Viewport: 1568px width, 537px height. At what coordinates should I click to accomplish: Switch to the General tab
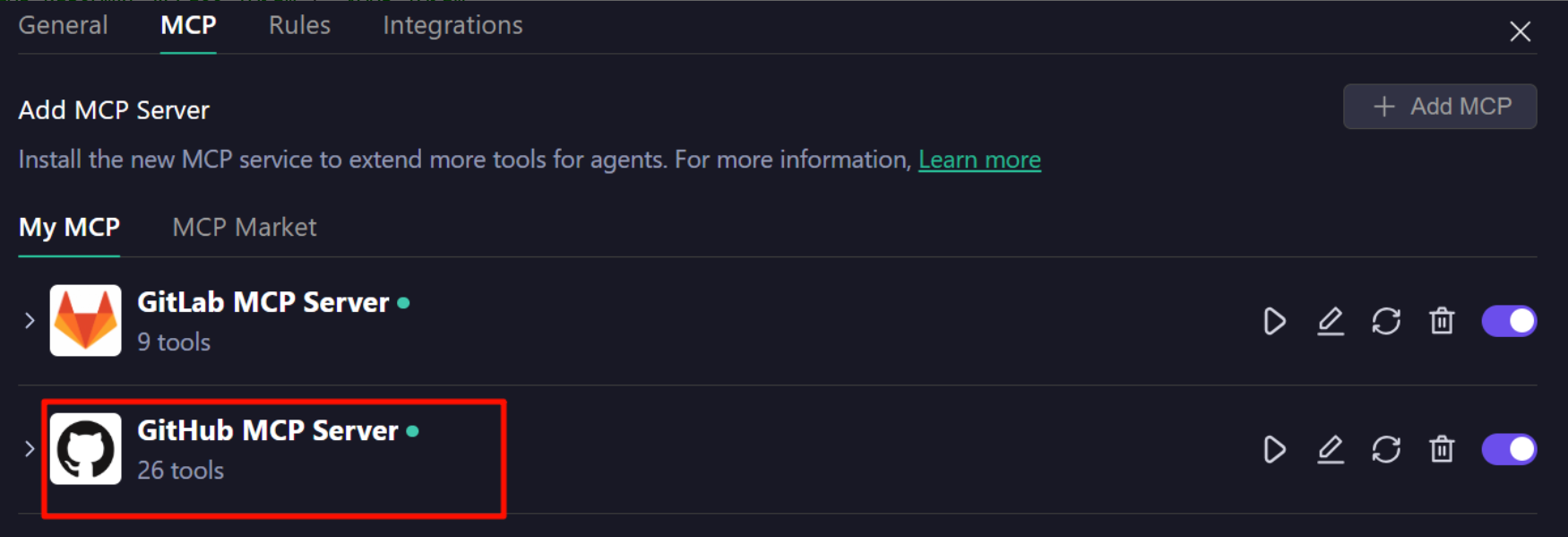coord(63,25)
